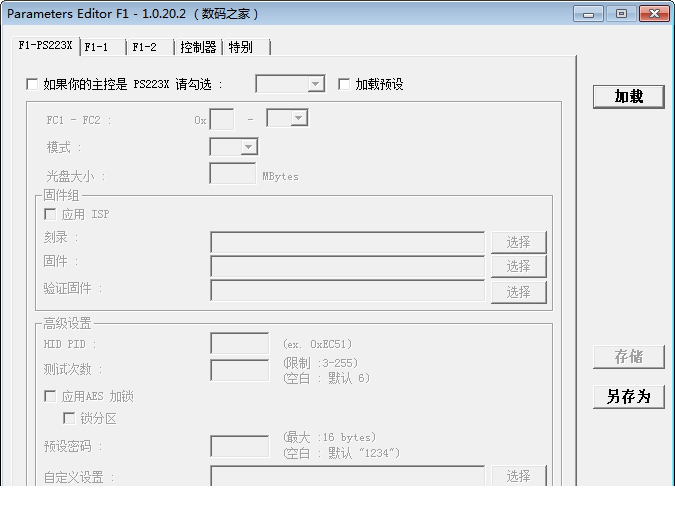Click the 自定义设置 path field
The width and height of the screenshot is (675, 505).
tap(347, 476)
